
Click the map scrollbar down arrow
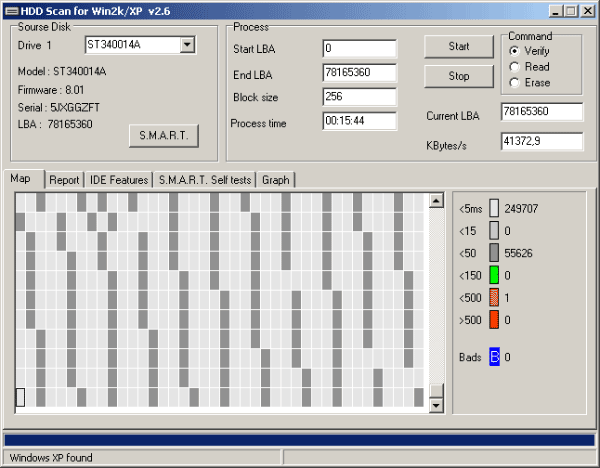pyautogui.click(x=436, y=406)
